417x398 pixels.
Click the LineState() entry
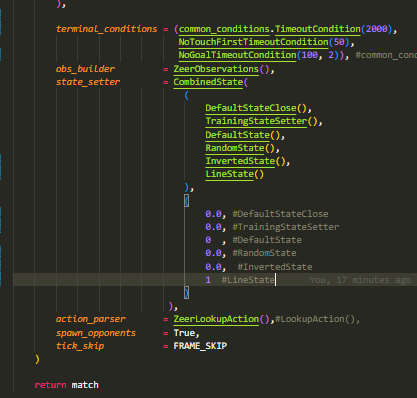coord(234,174)
